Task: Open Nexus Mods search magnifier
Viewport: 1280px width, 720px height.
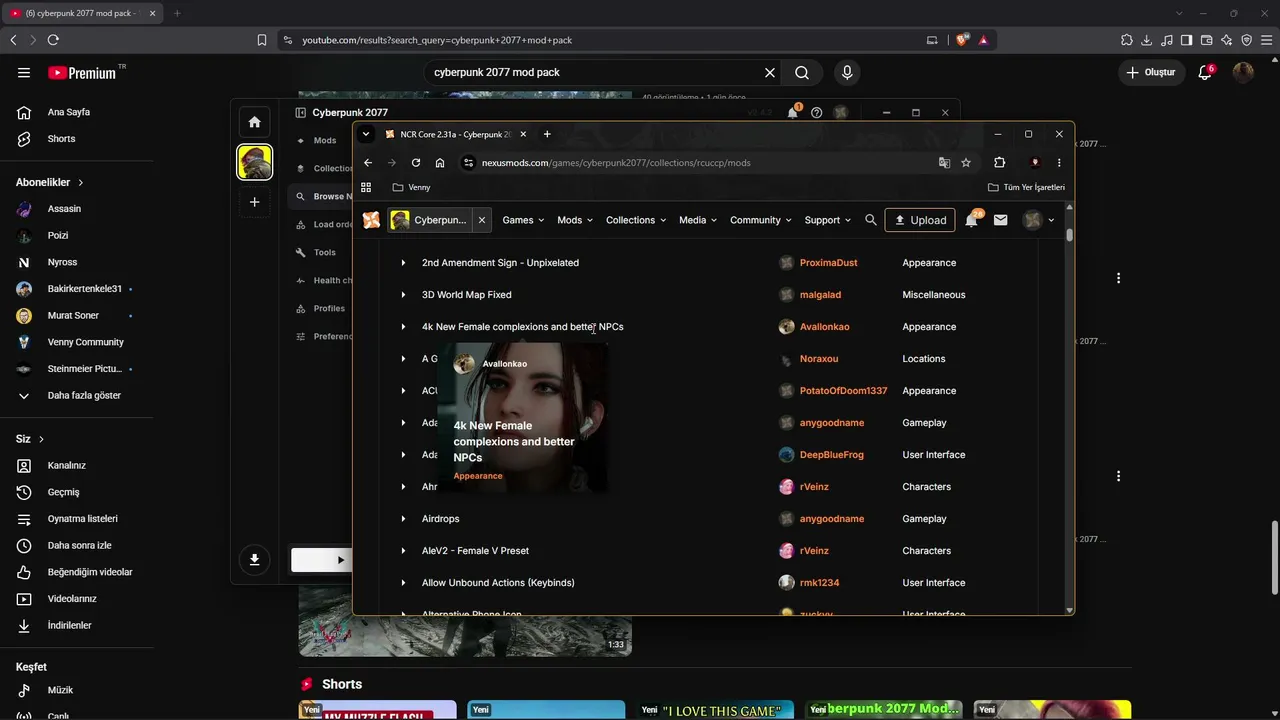Action: [871, 220]
